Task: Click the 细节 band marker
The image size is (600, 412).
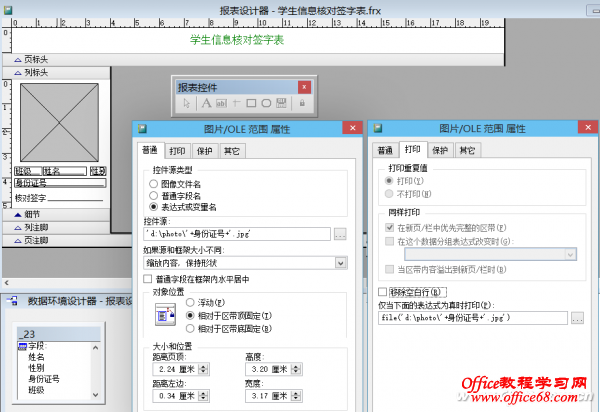Action: point(18,215)
